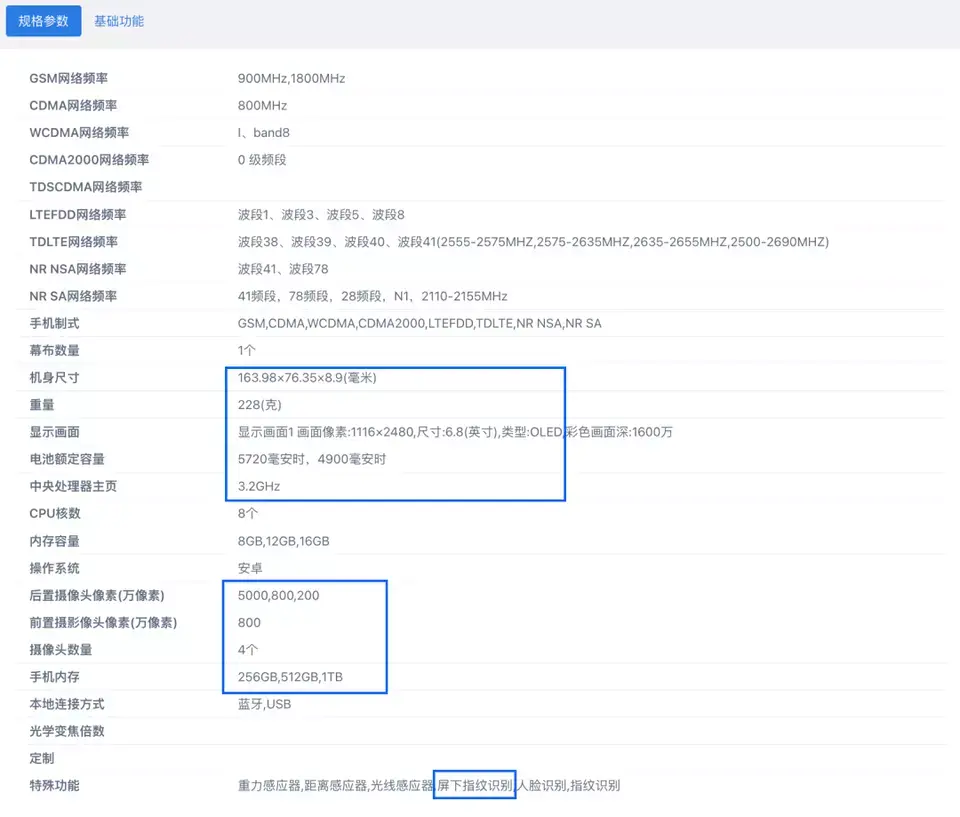Click the value 波段1、波段3、波段5、波段8
Screen dimensions: 960x817
coord(321,214)
